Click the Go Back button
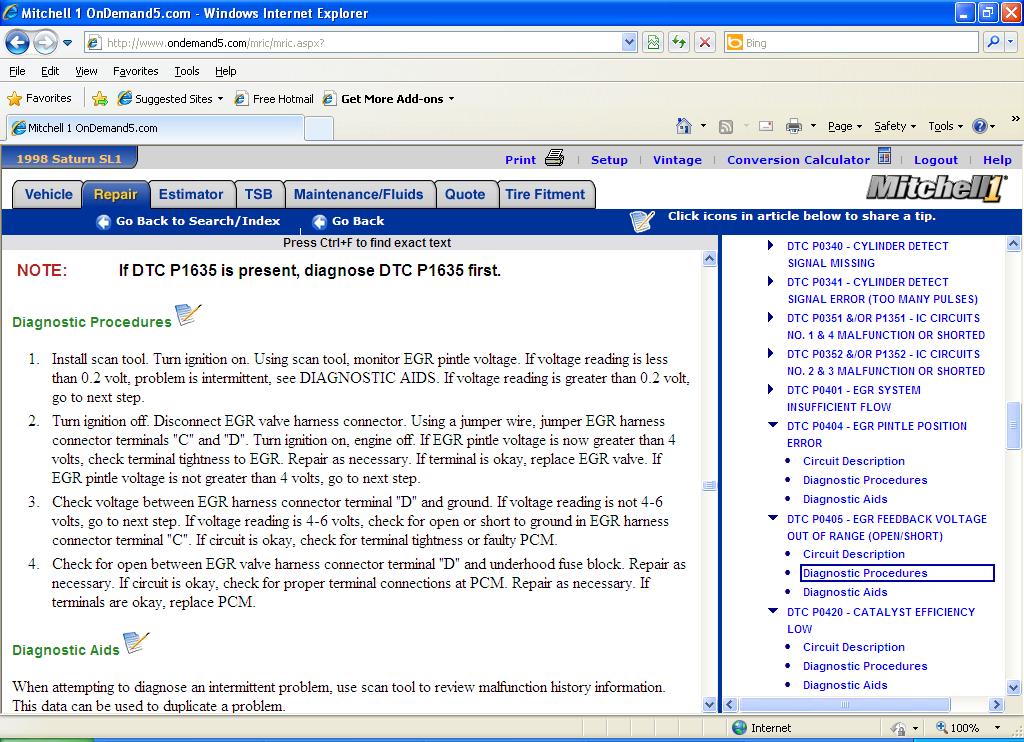The image size is (1024, 742). [348, 221]
